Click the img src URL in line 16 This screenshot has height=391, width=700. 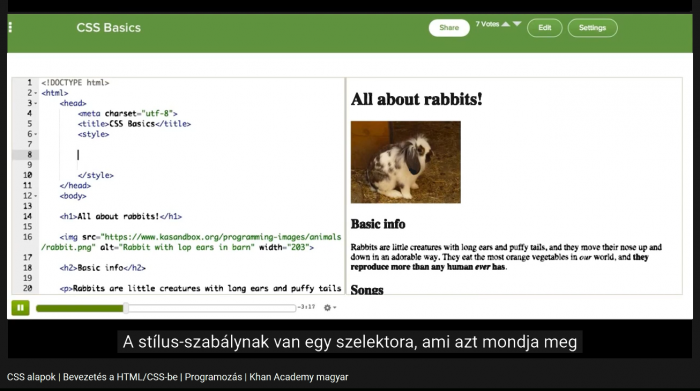(x=191, y=242)
